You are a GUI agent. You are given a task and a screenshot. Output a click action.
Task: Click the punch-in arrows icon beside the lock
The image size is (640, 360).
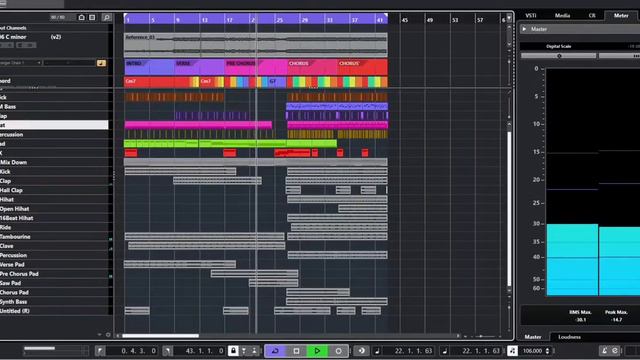(x=244, y=351)
